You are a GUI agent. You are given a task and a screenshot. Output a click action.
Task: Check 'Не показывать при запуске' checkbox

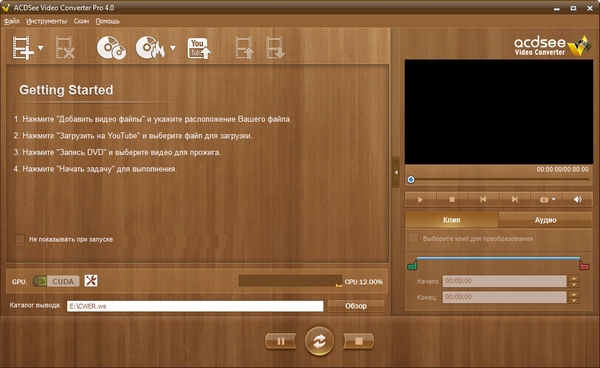point(20,239)
